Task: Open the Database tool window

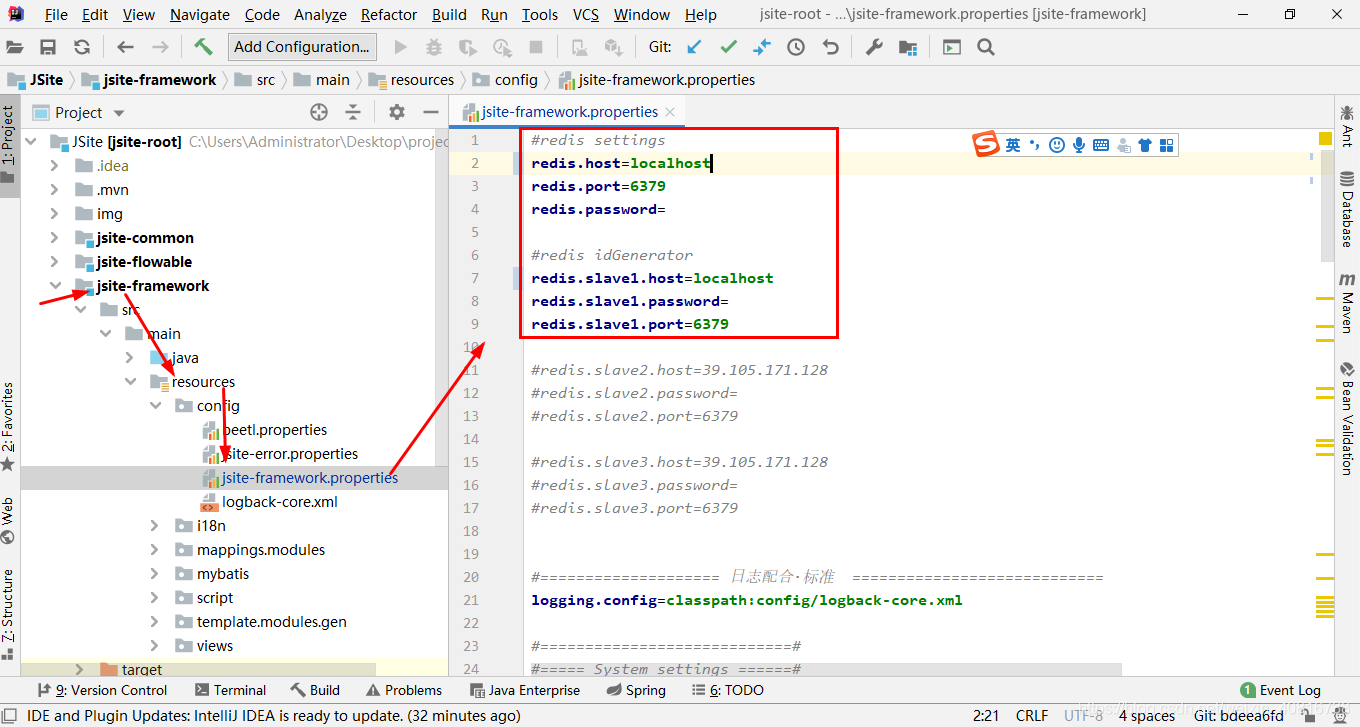Action: point(1347,209)
